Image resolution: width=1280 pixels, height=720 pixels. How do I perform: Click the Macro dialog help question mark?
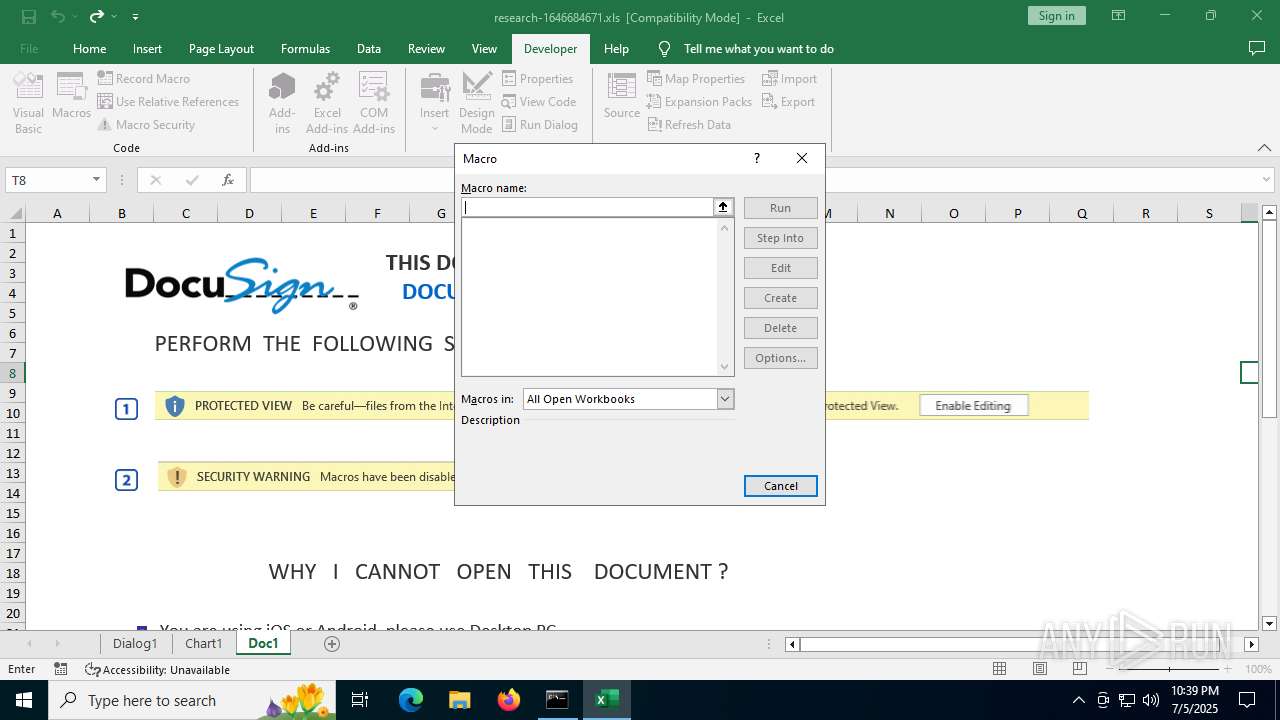756,158
